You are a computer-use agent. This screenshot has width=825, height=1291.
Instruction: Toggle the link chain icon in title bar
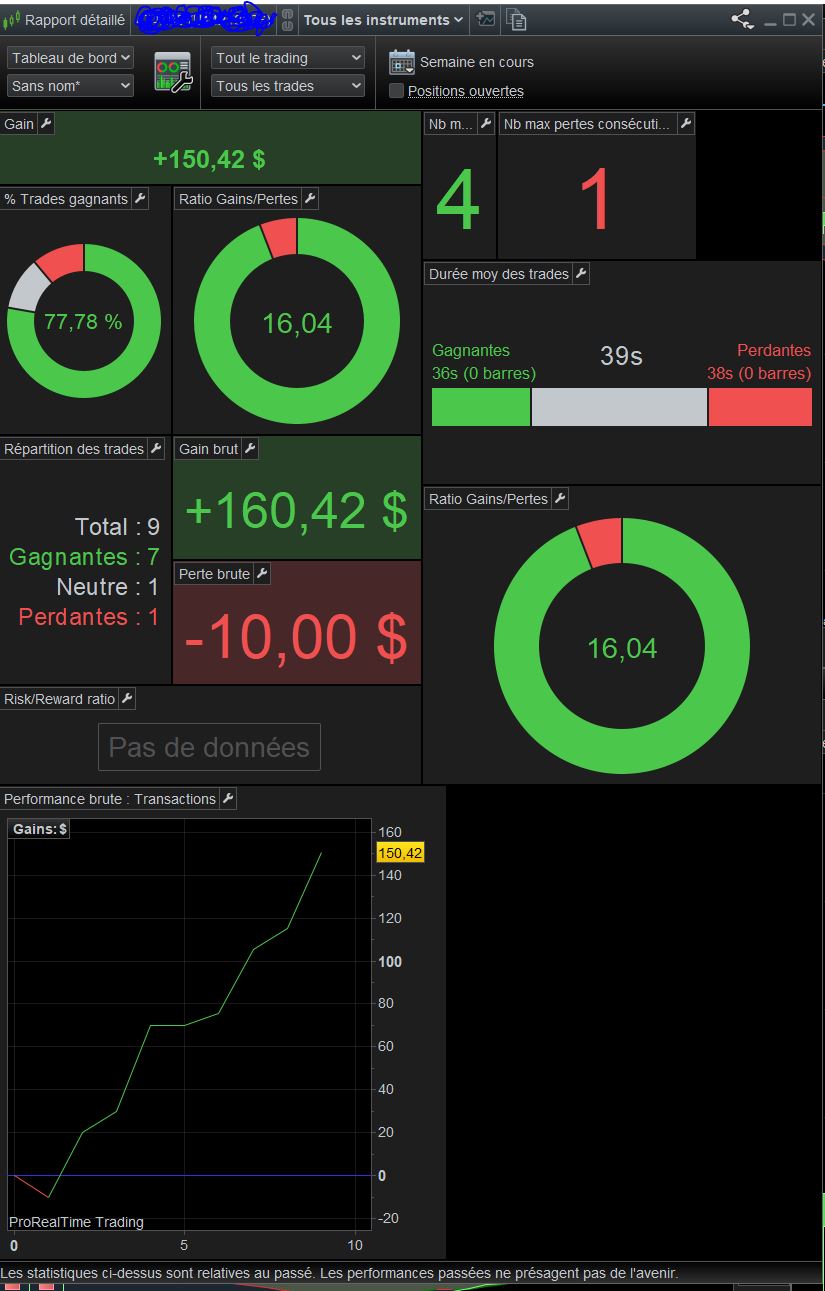[x=286, y=19]
